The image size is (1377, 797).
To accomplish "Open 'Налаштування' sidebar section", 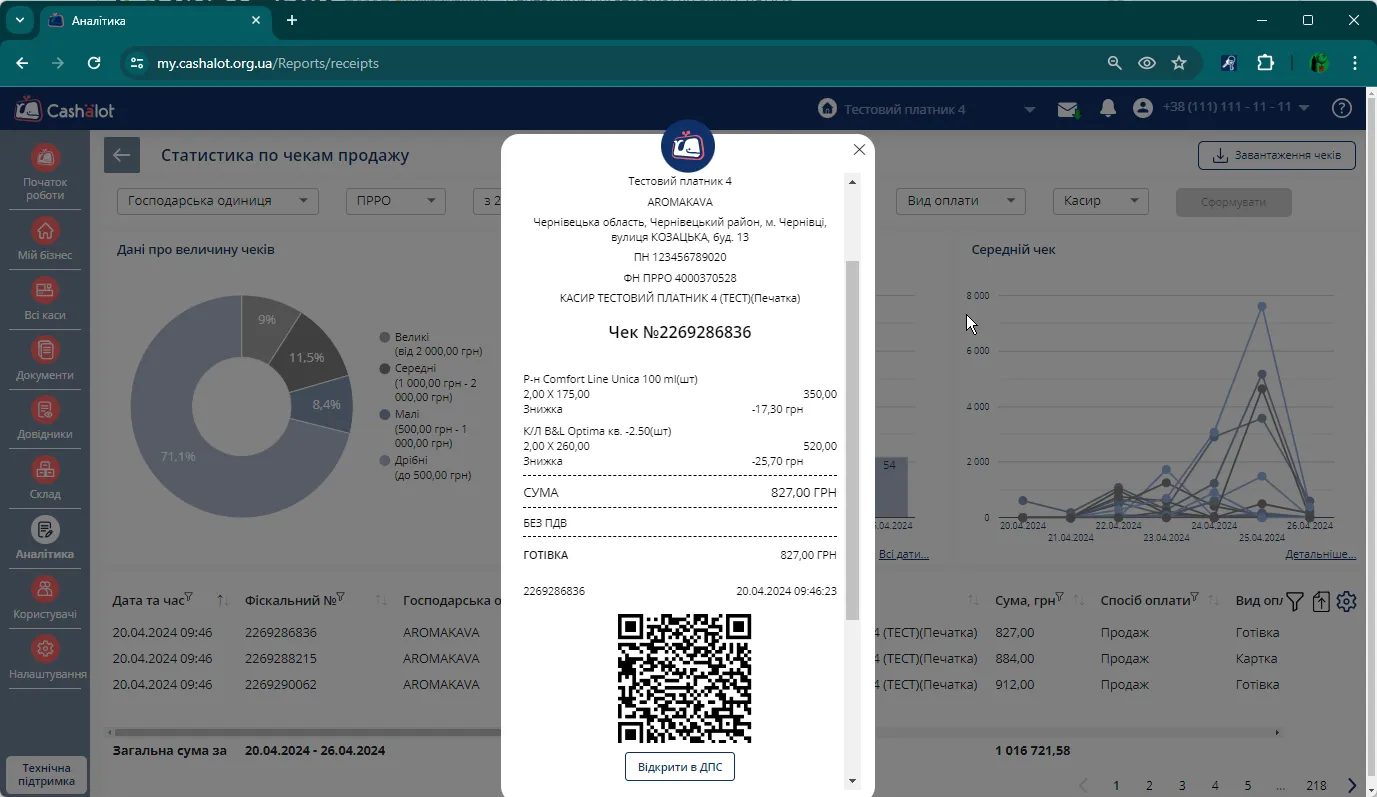I will point(45,659).
